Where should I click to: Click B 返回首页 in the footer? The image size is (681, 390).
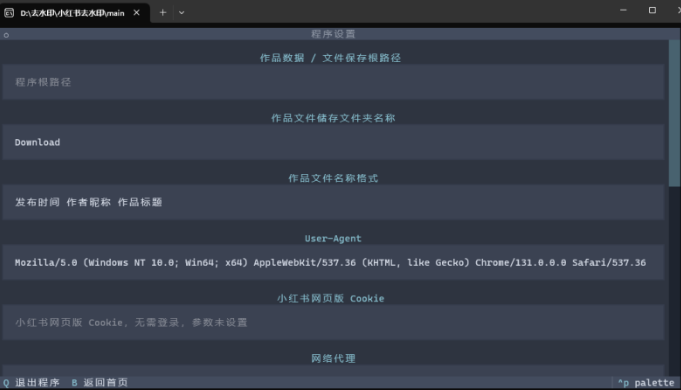point(99,383)
